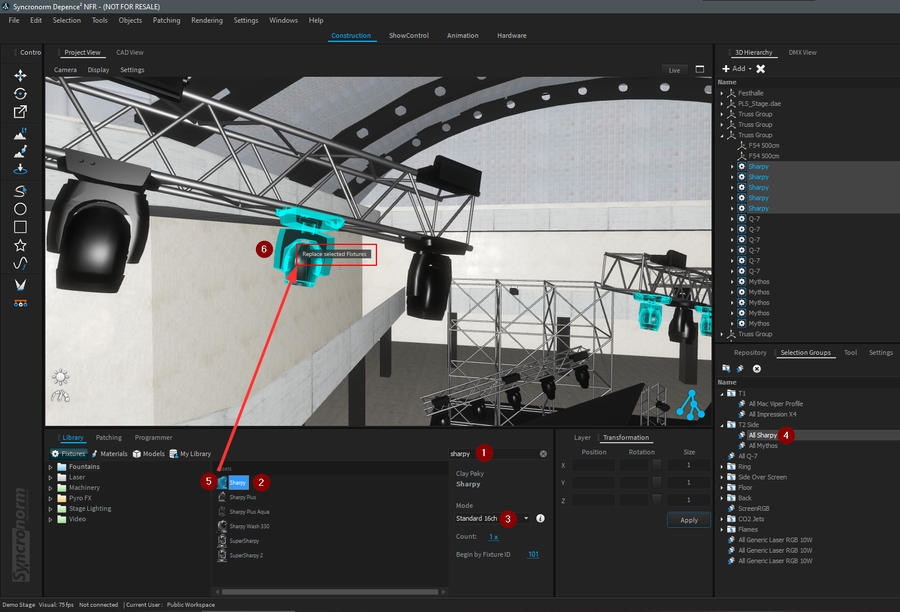Select the Move tool in left toolbar

pyautogui.click(x=20, y=75)
